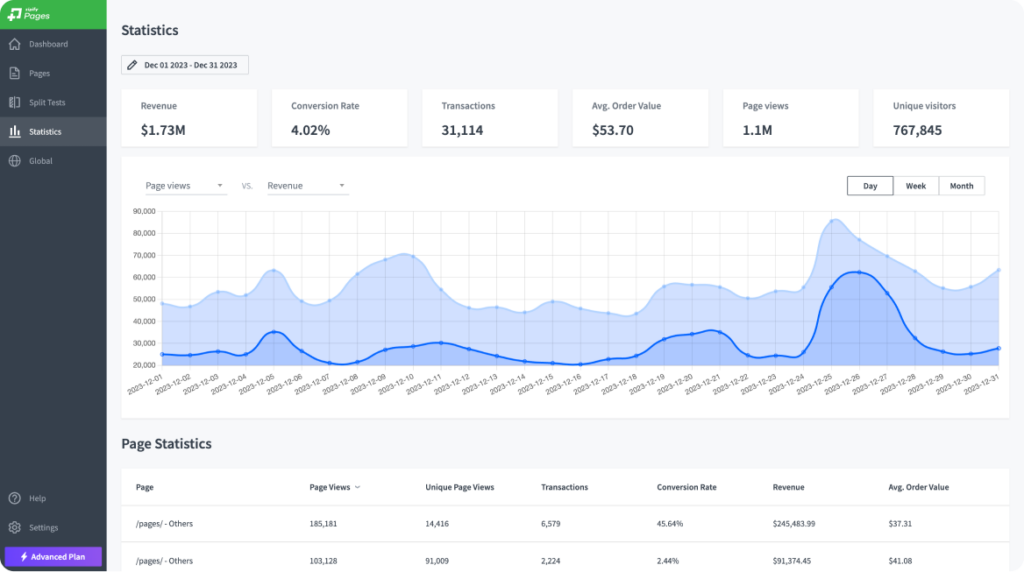1024x572 pixels.
Task: Sort by Page Views column arrow
Action: tap(357, 488)
